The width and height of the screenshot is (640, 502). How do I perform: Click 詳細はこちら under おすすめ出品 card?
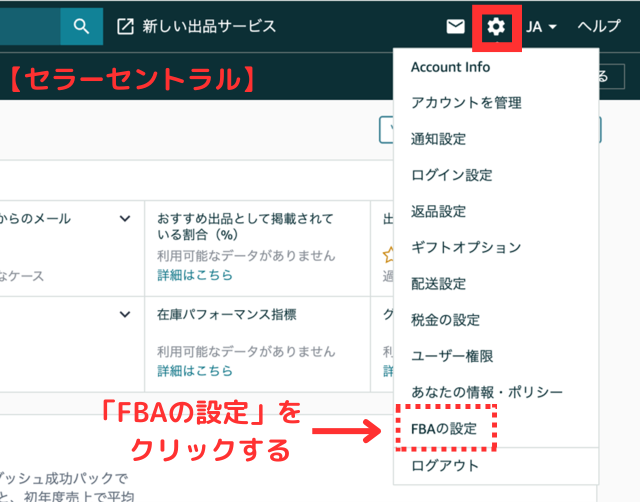195,275
